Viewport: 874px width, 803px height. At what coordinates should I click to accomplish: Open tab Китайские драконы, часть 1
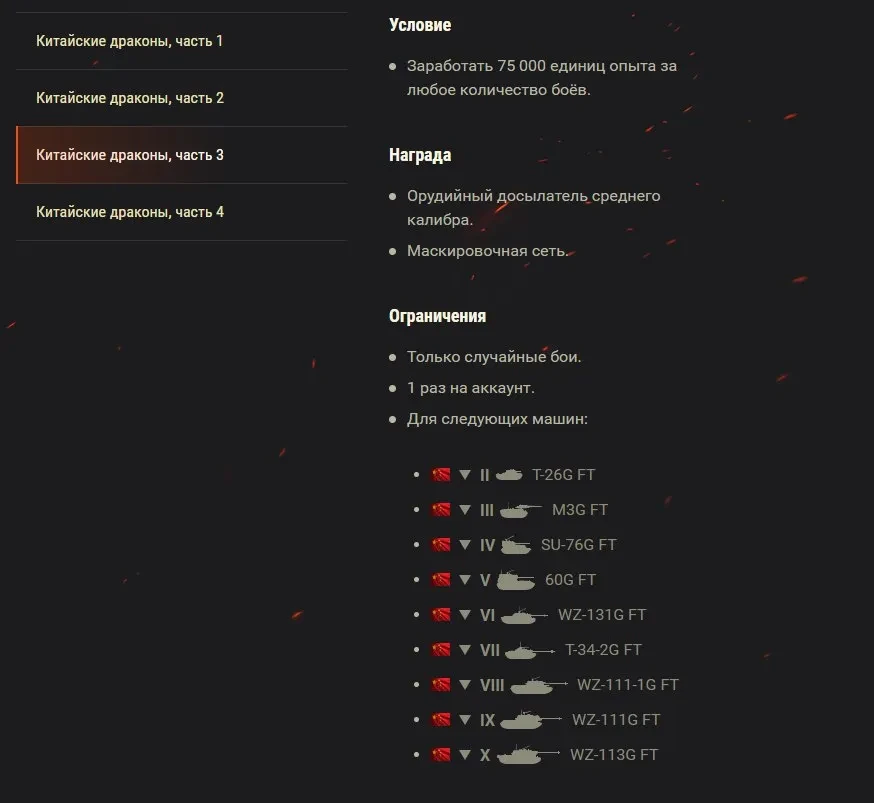(x=182, y=41)
